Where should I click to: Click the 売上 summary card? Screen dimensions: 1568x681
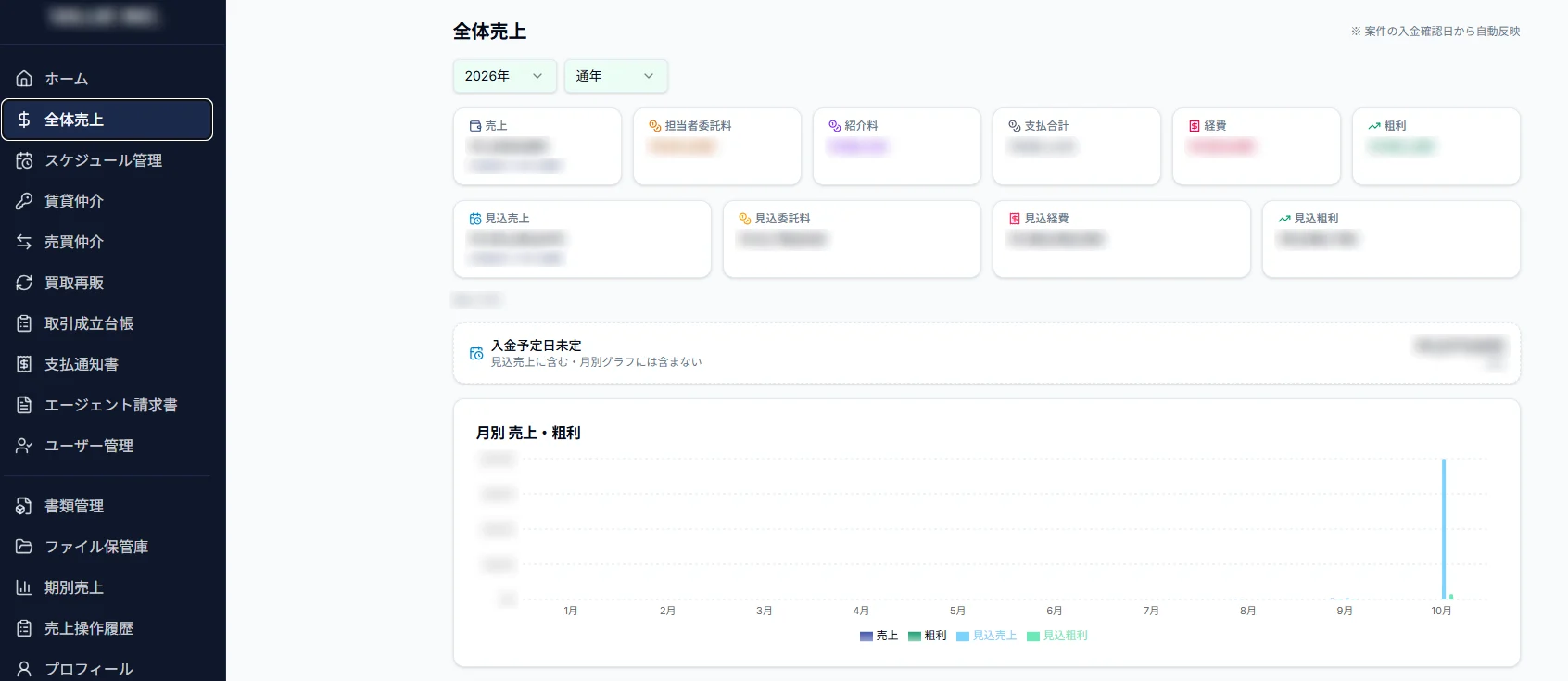click(x=537, y=146)
